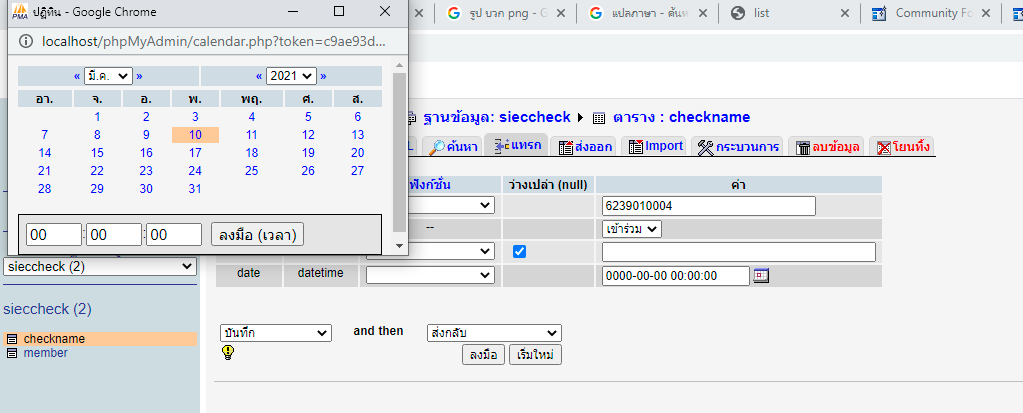The height and width of the screenshot is (413, 1023).
Task: Open the function dropdown in third row
Action: 450,251
